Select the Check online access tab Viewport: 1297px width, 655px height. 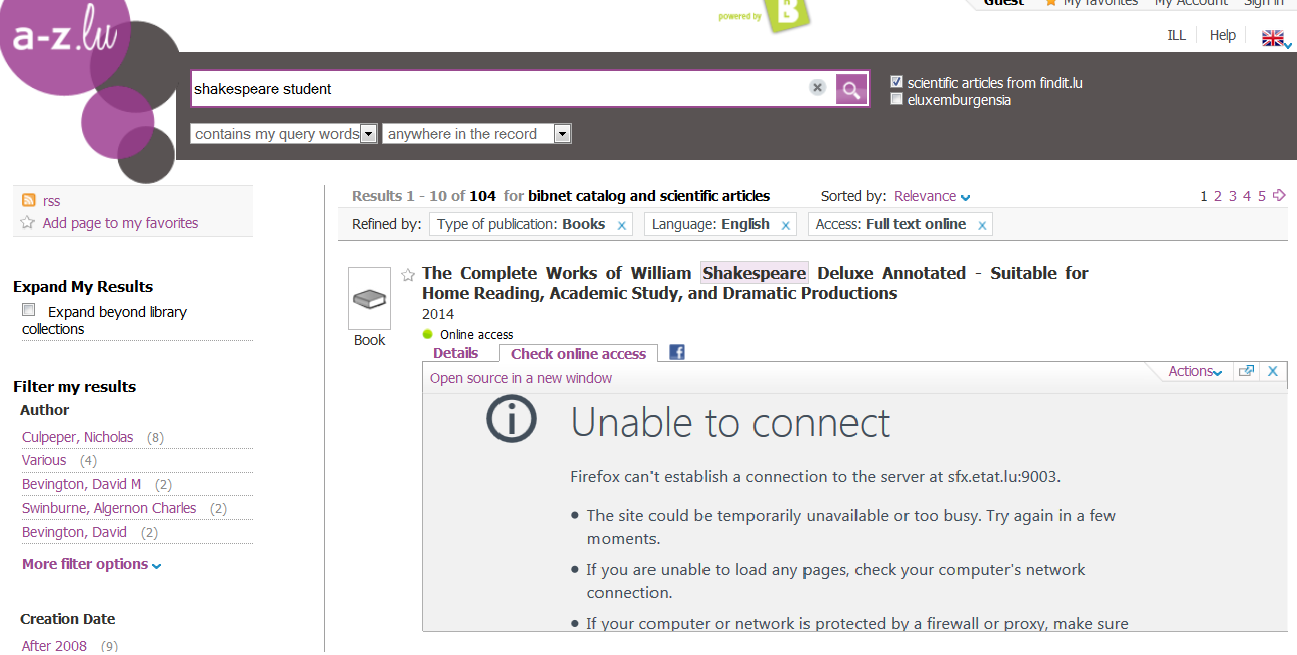click(x=578, y=354)
